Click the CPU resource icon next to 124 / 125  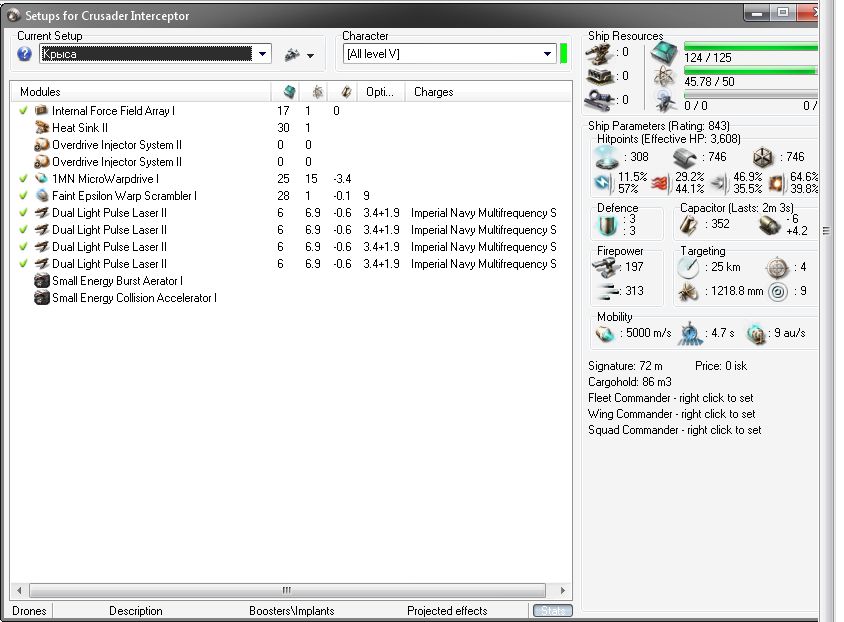(x=664, y=53)
